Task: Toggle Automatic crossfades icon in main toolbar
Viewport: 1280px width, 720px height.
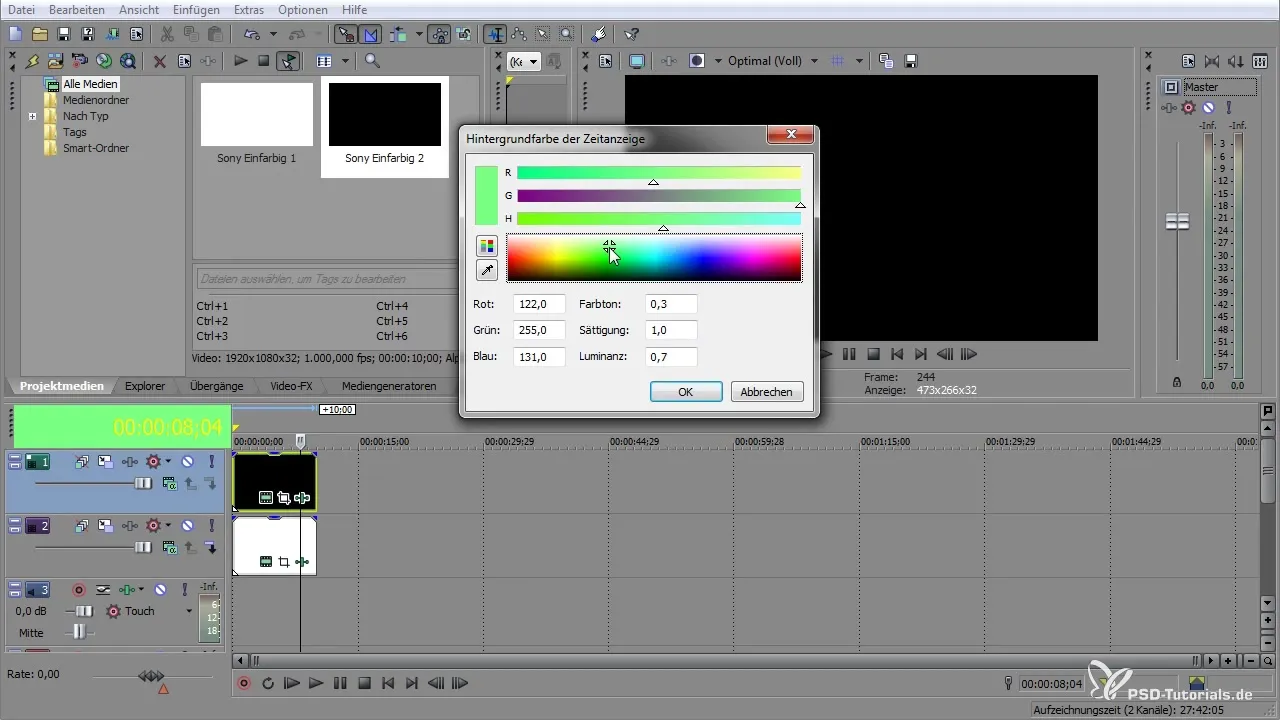Action: tap(371, 33)
